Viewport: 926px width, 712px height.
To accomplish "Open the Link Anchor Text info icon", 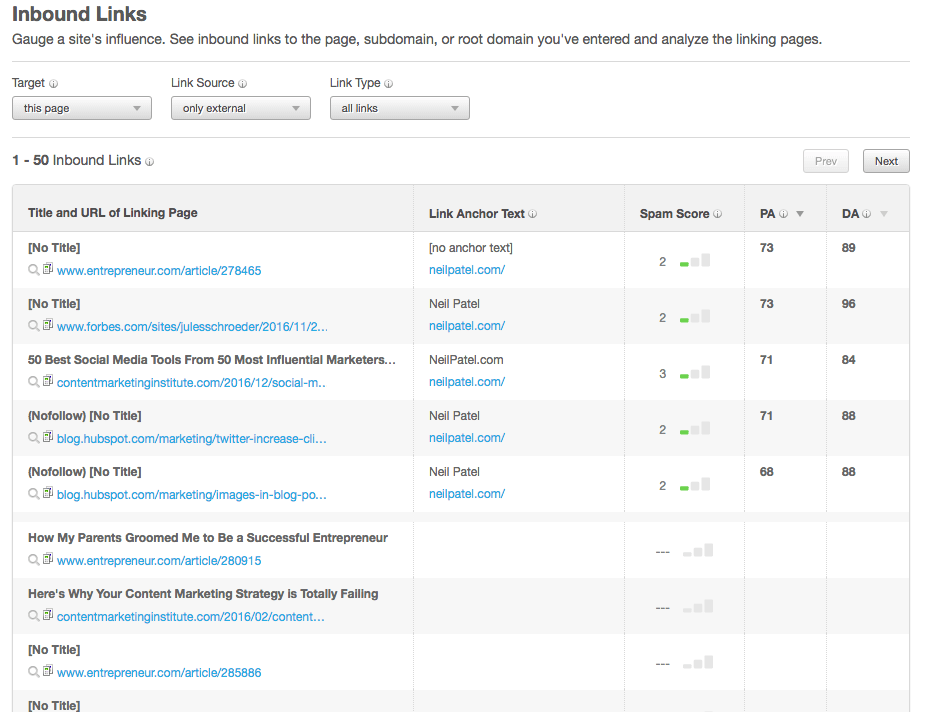I will pos(532,214).
